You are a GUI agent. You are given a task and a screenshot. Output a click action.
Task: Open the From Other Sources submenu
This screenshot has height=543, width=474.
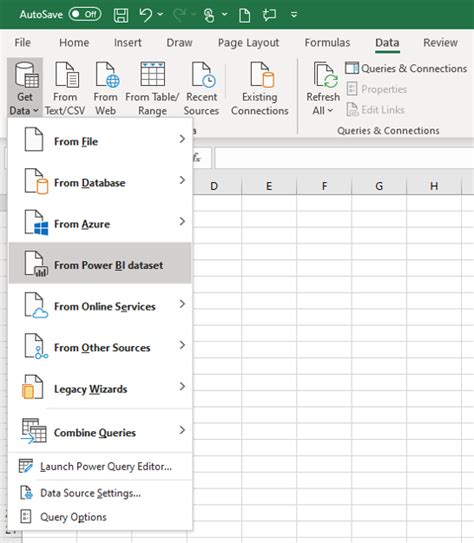click(x=100, y=347)
